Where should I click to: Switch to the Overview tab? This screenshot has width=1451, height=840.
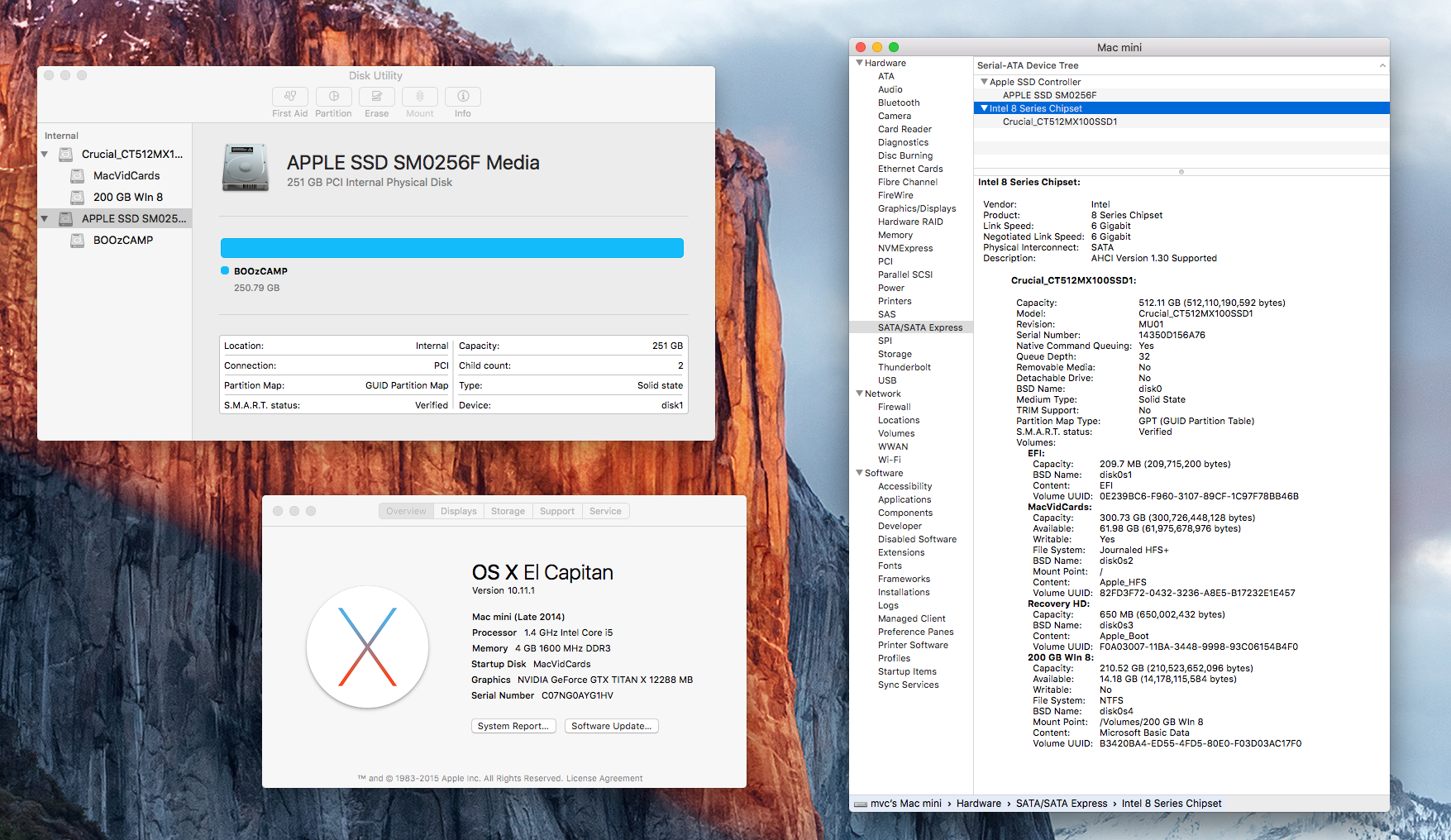tap(406, 511)
